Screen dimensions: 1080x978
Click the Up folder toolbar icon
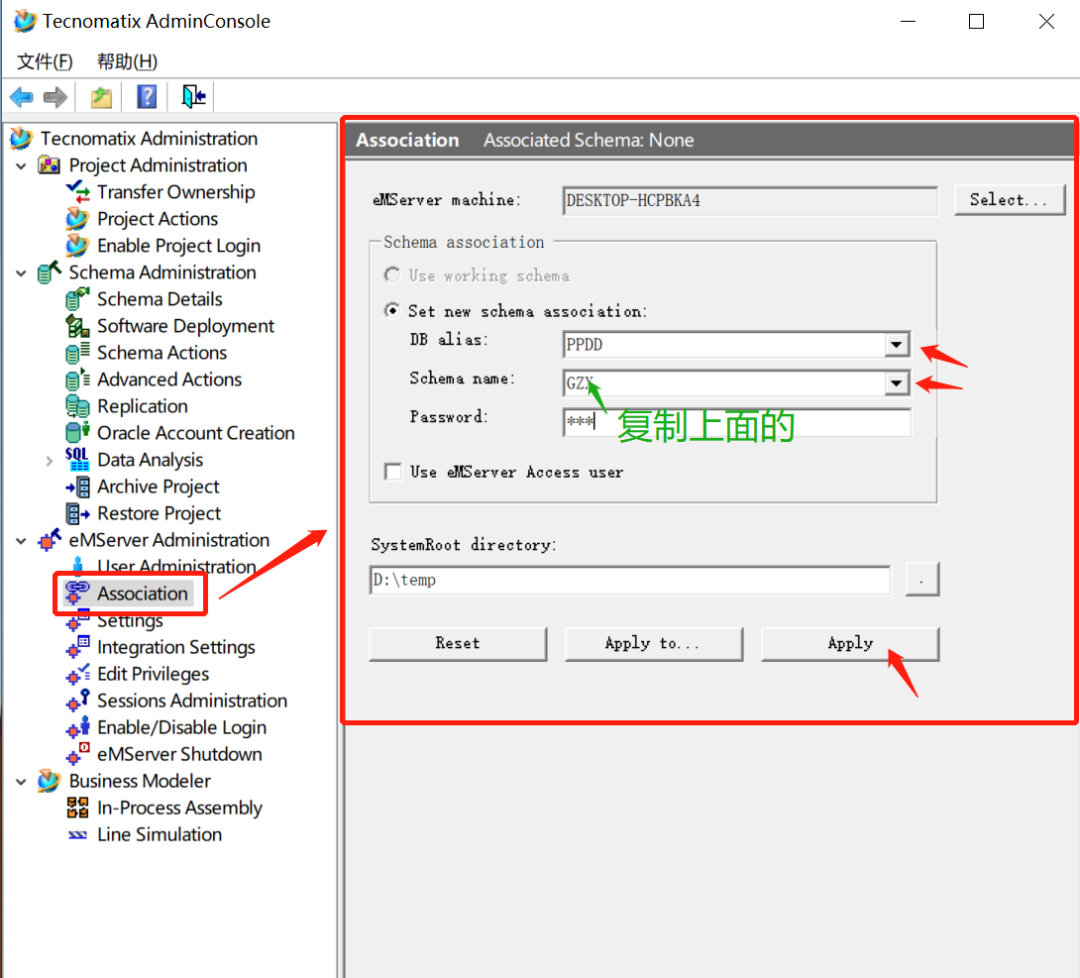tap(101, 97)
